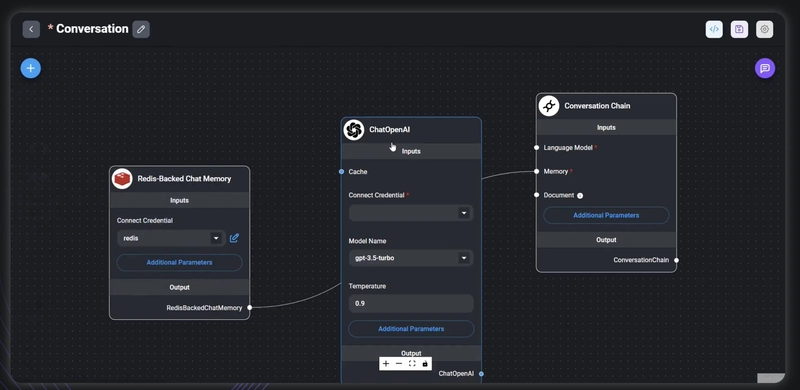This screenshot has height=390, width=800.
Task: Open the API code view icon
Action: (714, 29)
